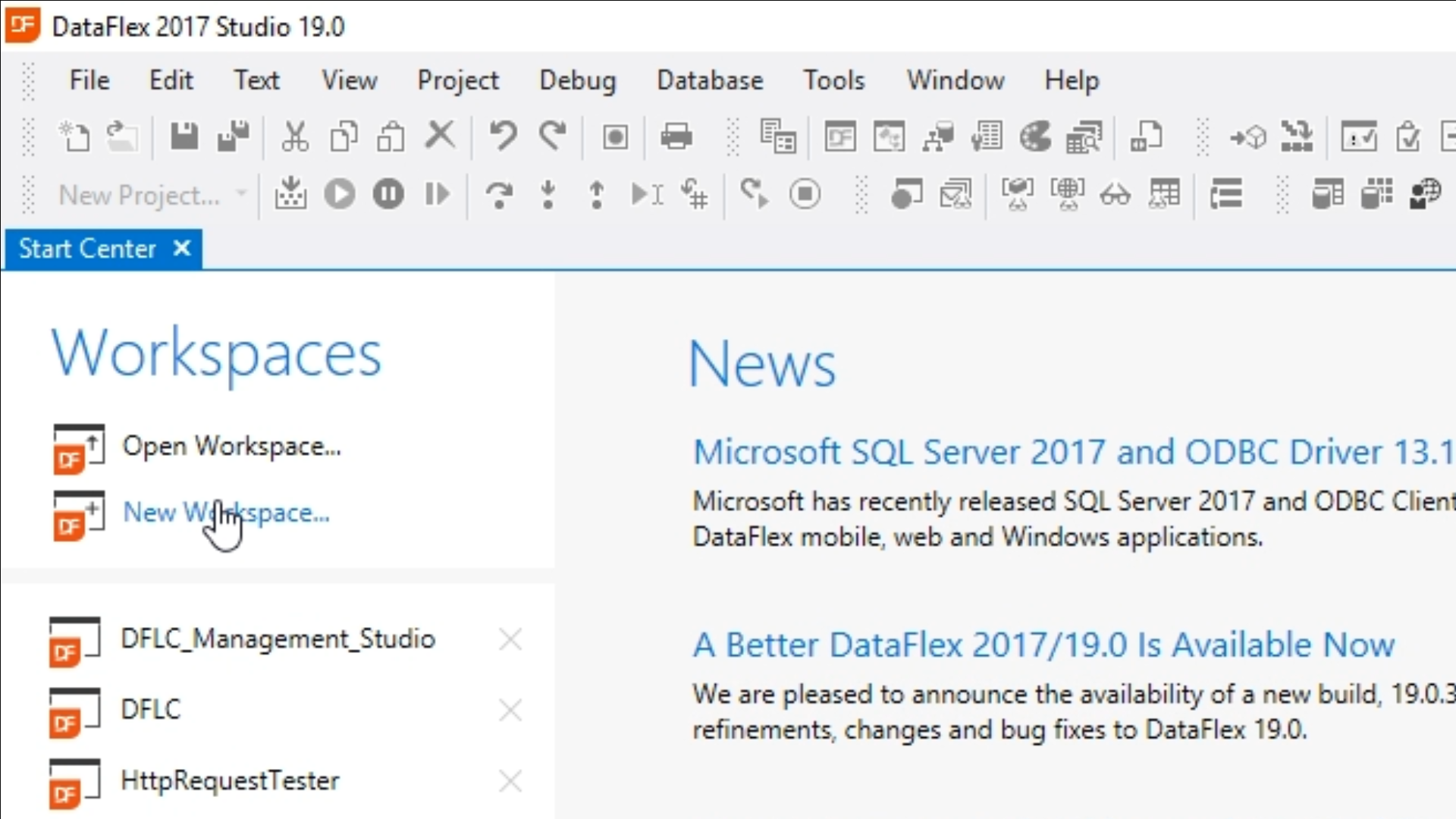Click the color palette icon
The height and width of the screenshot is (819, 1456).
(x=1035, y=137)
